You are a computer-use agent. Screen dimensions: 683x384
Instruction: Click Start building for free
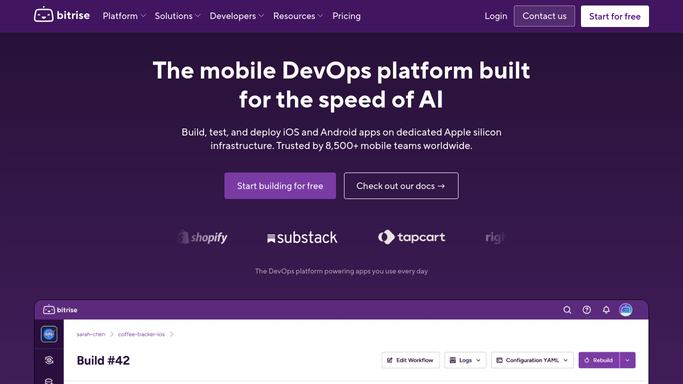[x=280, y=186]
